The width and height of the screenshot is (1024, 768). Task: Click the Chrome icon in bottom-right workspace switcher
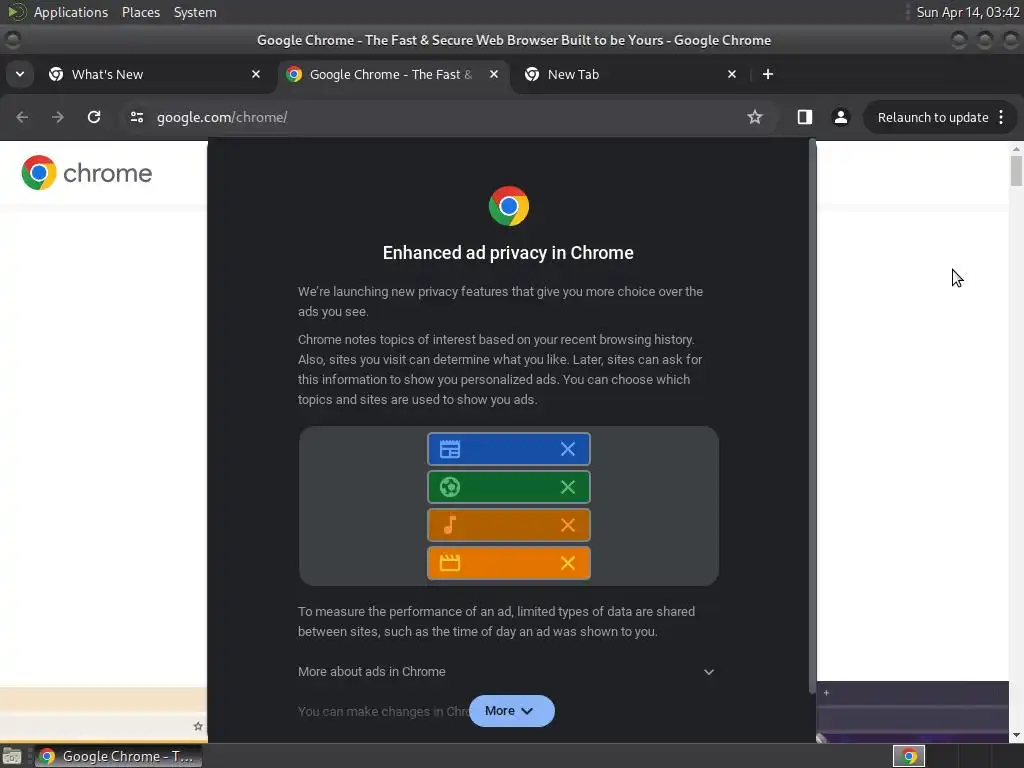[908, 756]
